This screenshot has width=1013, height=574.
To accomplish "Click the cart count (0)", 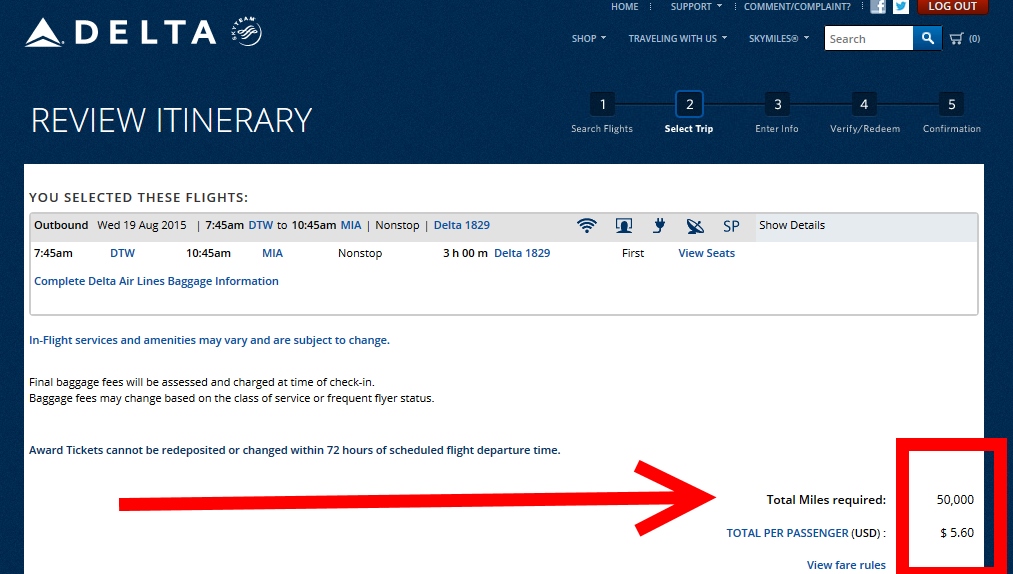I will coord(974,39).
